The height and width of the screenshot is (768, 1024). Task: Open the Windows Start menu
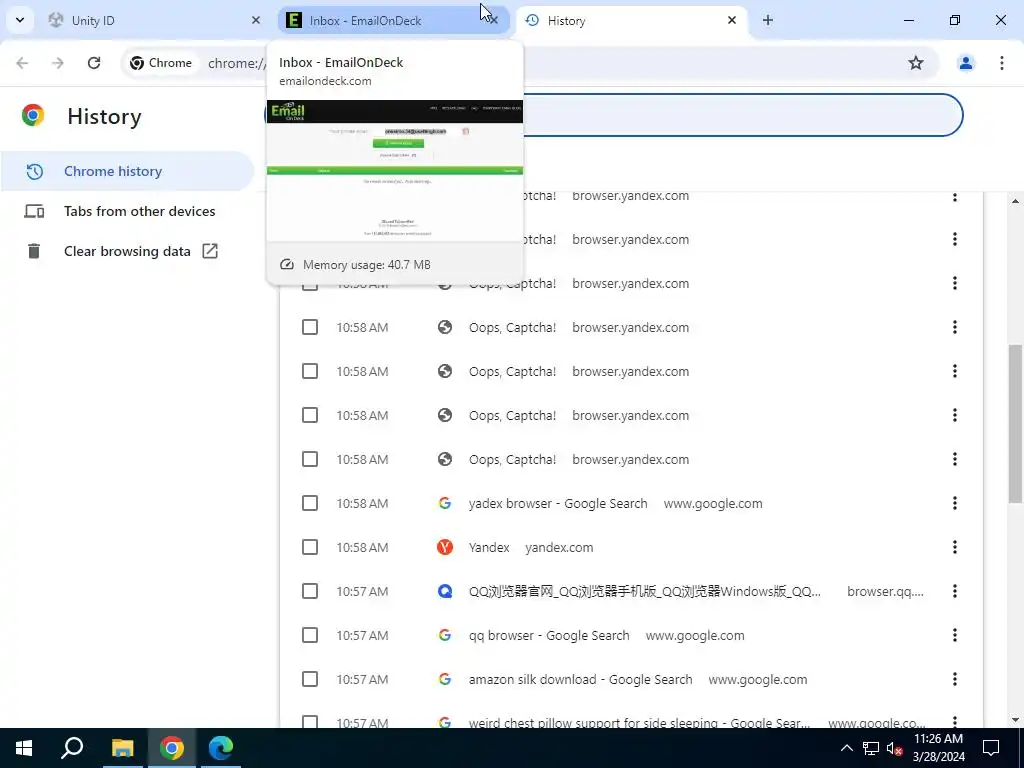coord(24,748)
